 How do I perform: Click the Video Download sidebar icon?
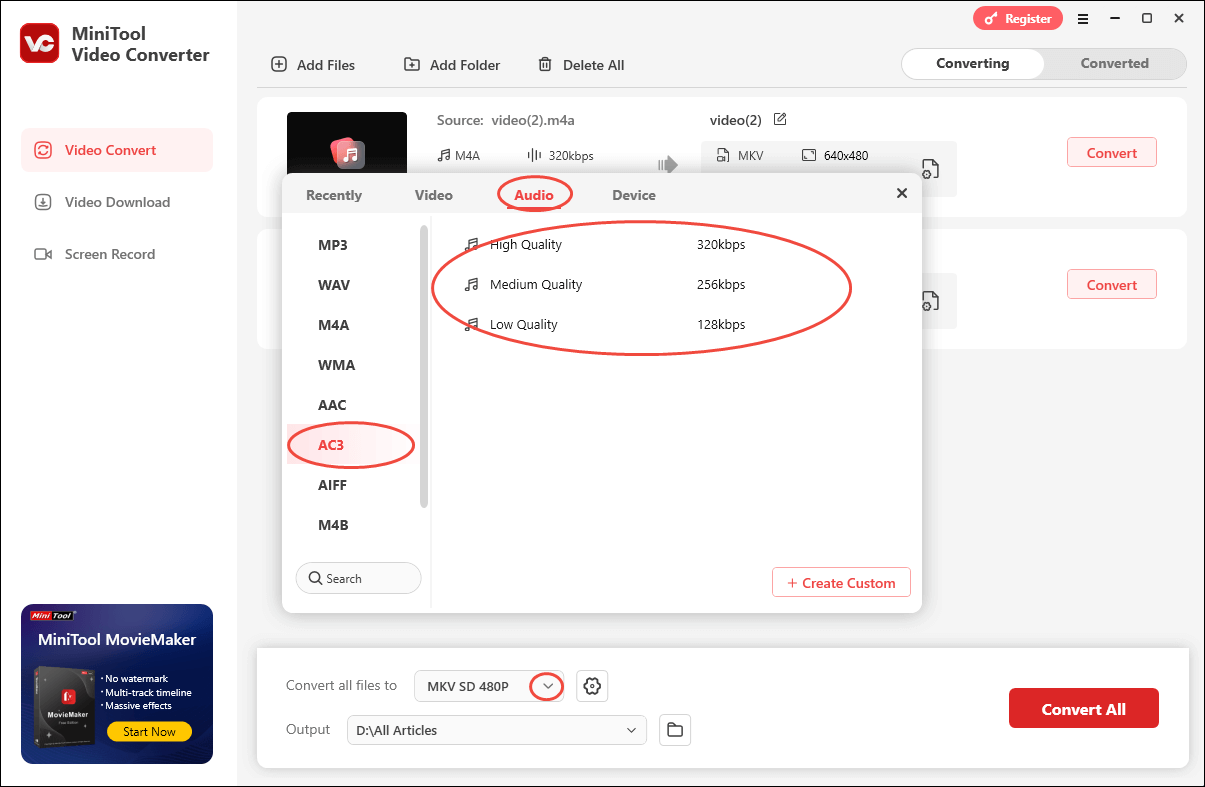point(43,202)
